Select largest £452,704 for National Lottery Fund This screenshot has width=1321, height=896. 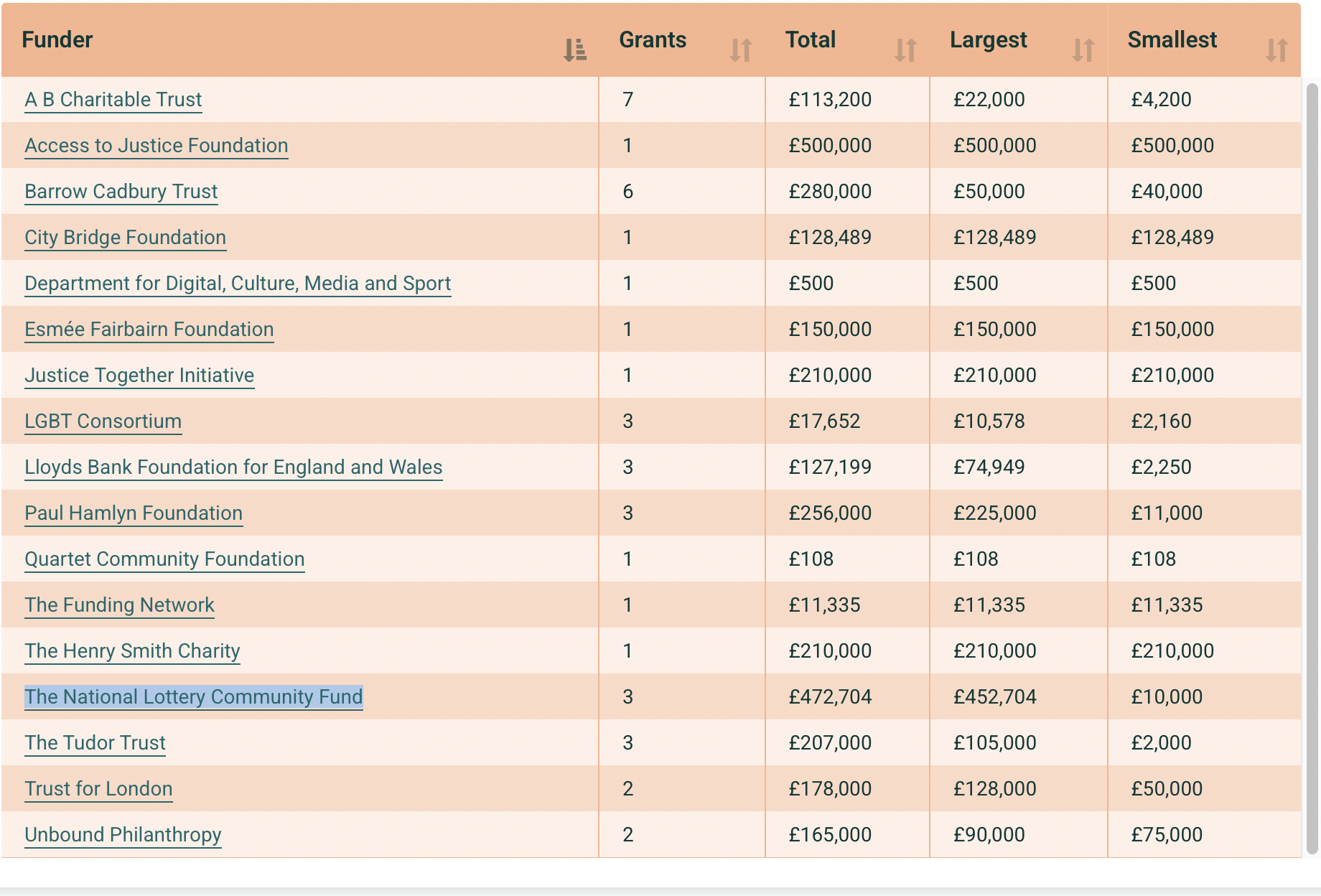(x=995, y=697)
